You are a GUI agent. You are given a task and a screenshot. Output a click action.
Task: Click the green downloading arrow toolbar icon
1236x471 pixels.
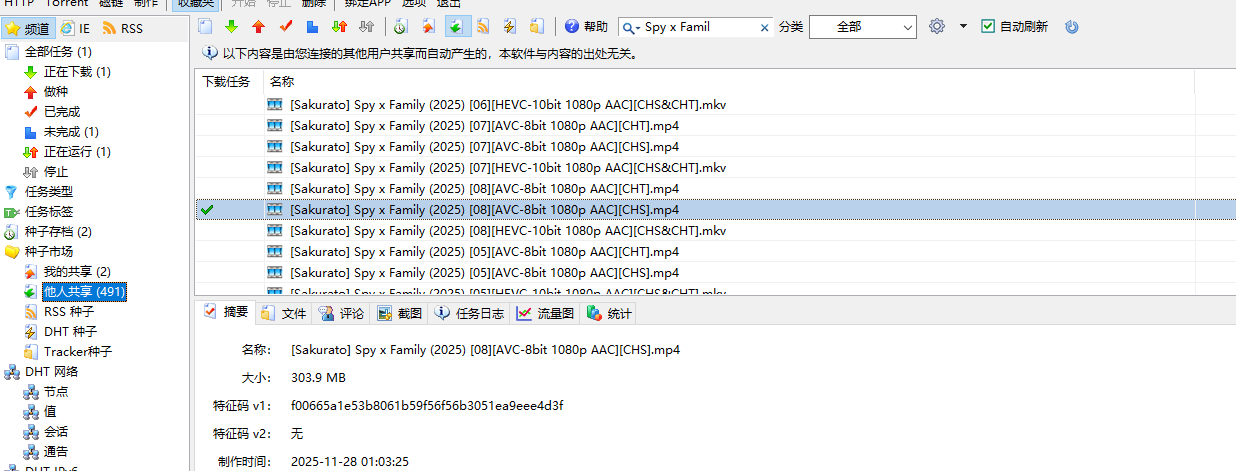click(x=232, y=27)
